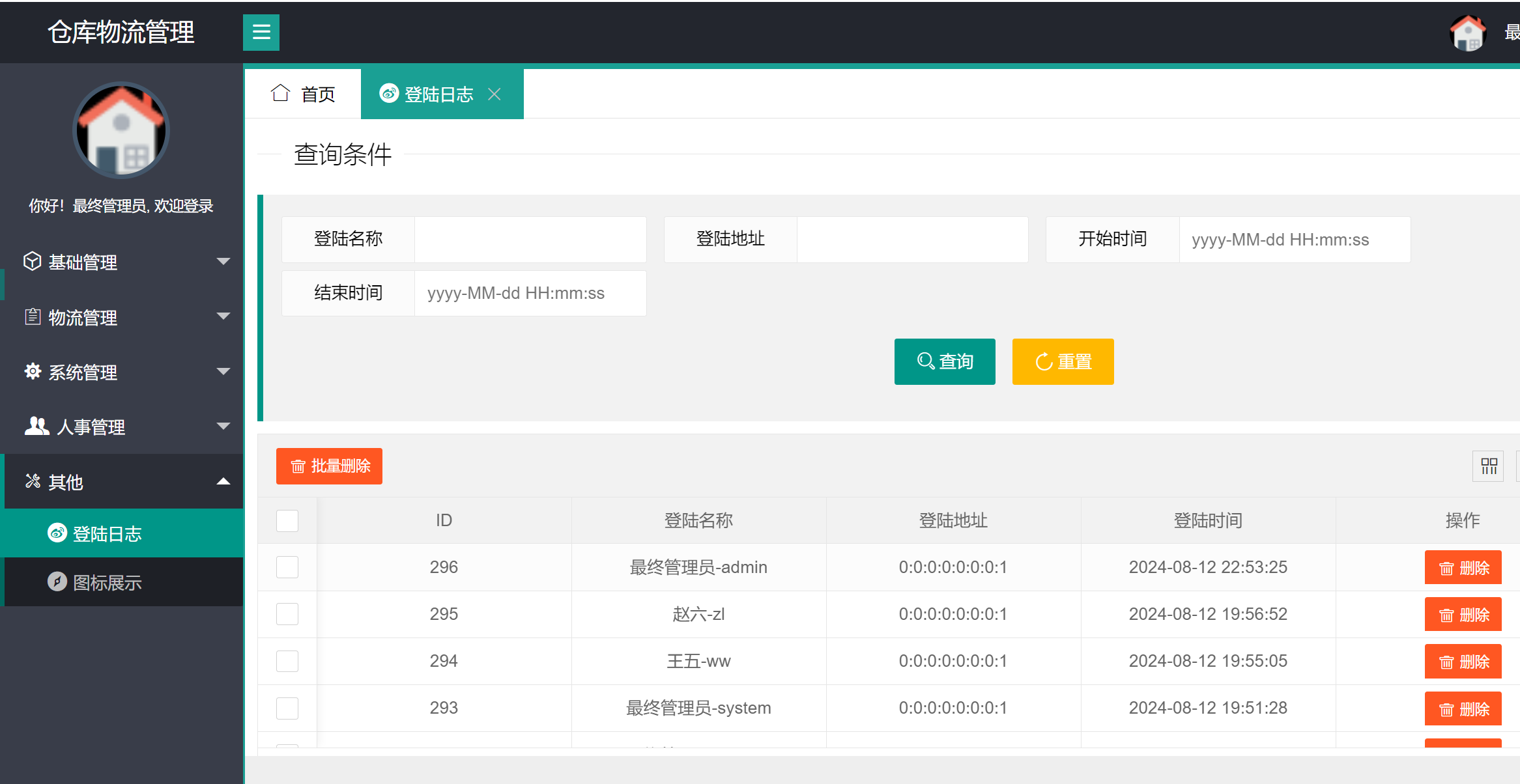This screenshot has width=1520, height=784.
Task: Click the Weibo icon in 登陆日志 tab
Action: (x=389, y=94)
